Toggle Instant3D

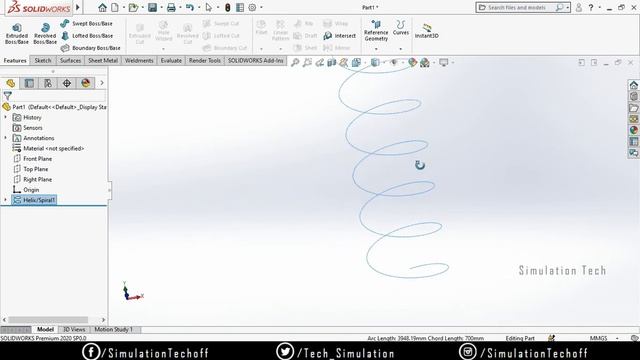(x=427, y=31)
